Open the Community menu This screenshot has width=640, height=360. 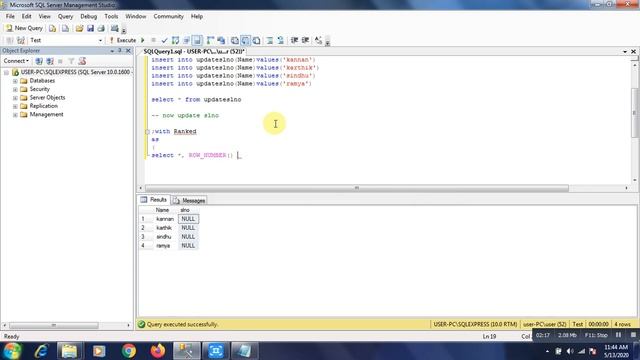coord(169,16)
